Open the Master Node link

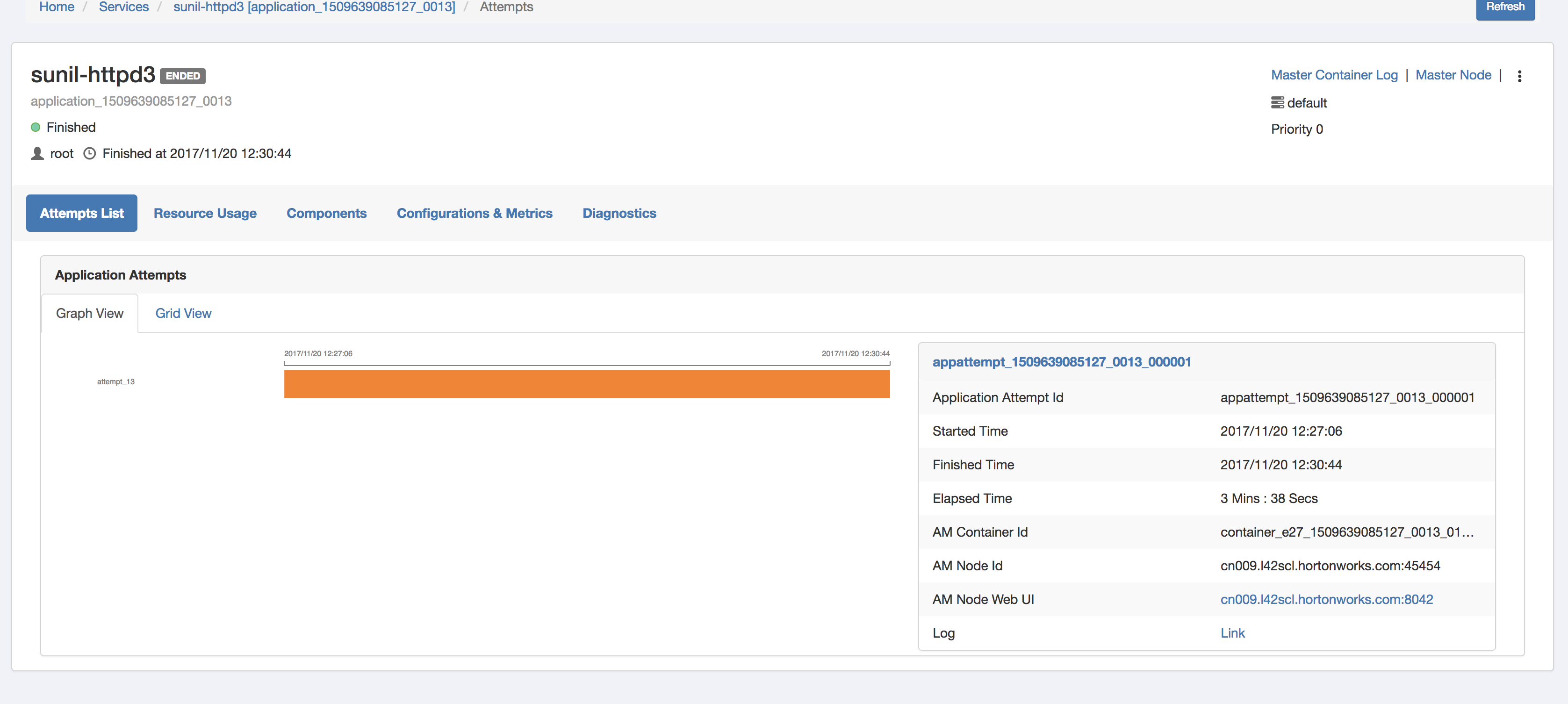point(1453,75)
